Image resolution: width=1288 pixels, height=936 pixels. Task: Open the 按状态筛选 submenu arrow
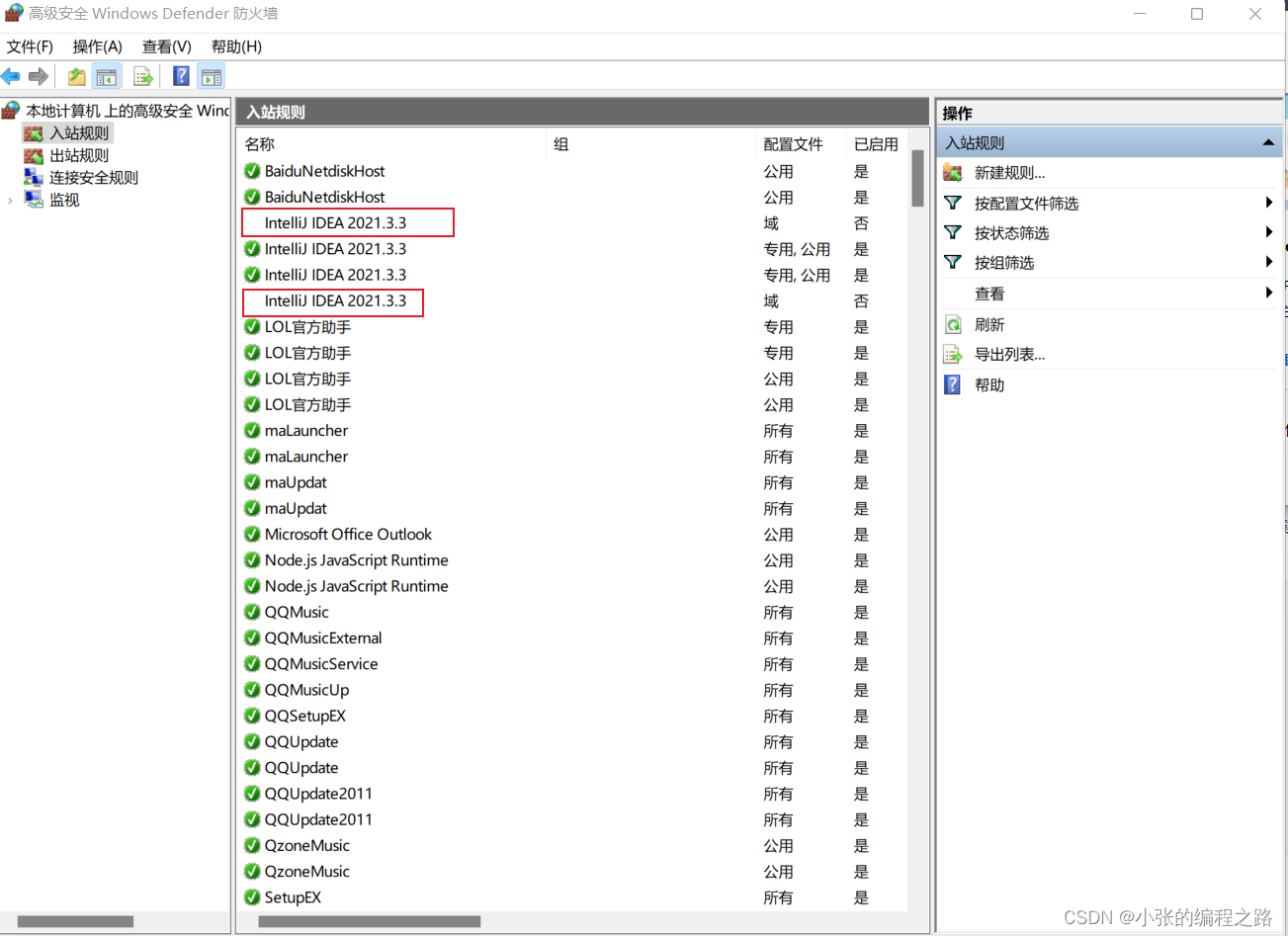[x=1269, y=232]
